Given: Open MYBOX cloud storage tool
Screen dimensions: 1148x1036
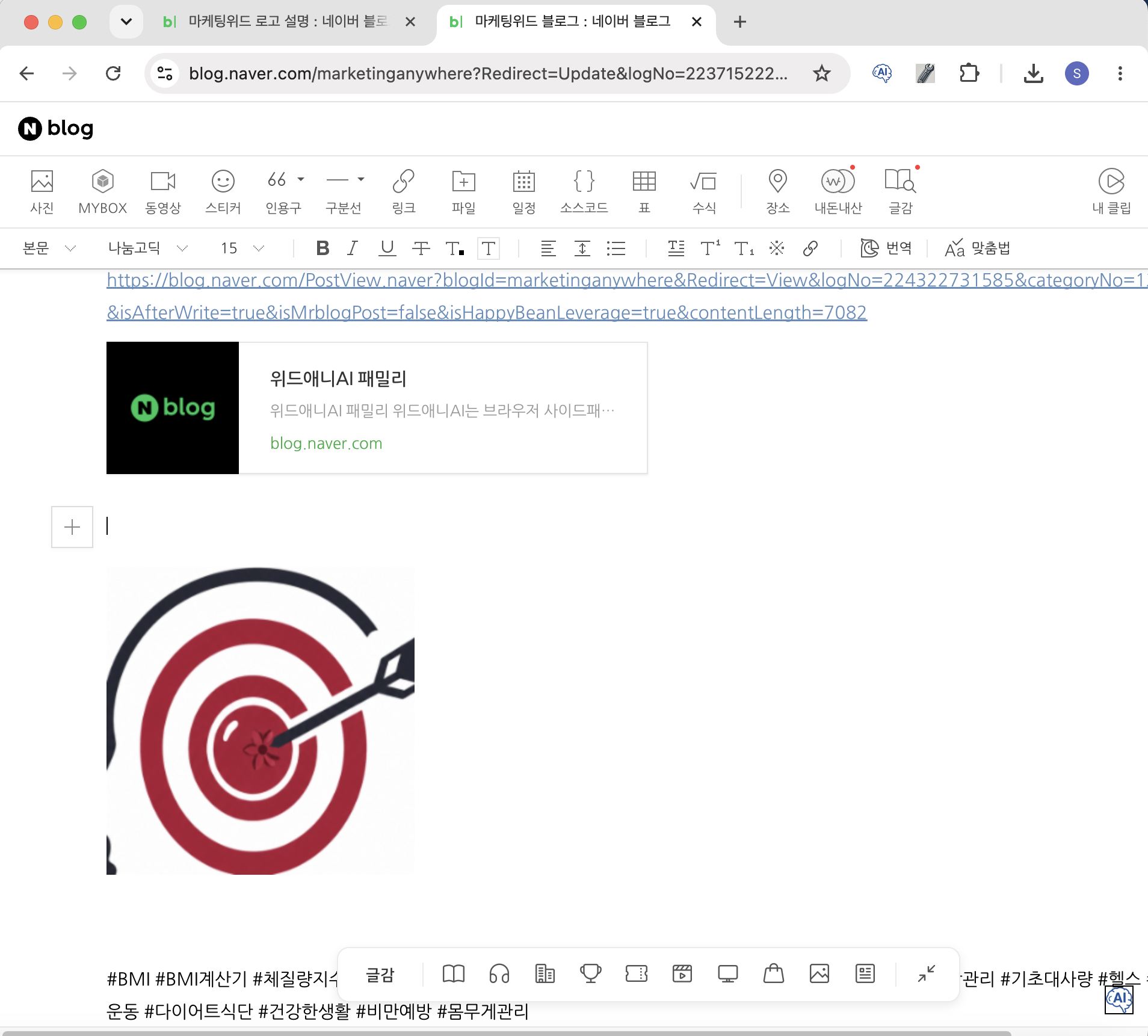Looking at the screenshot, I should point(103,191).
